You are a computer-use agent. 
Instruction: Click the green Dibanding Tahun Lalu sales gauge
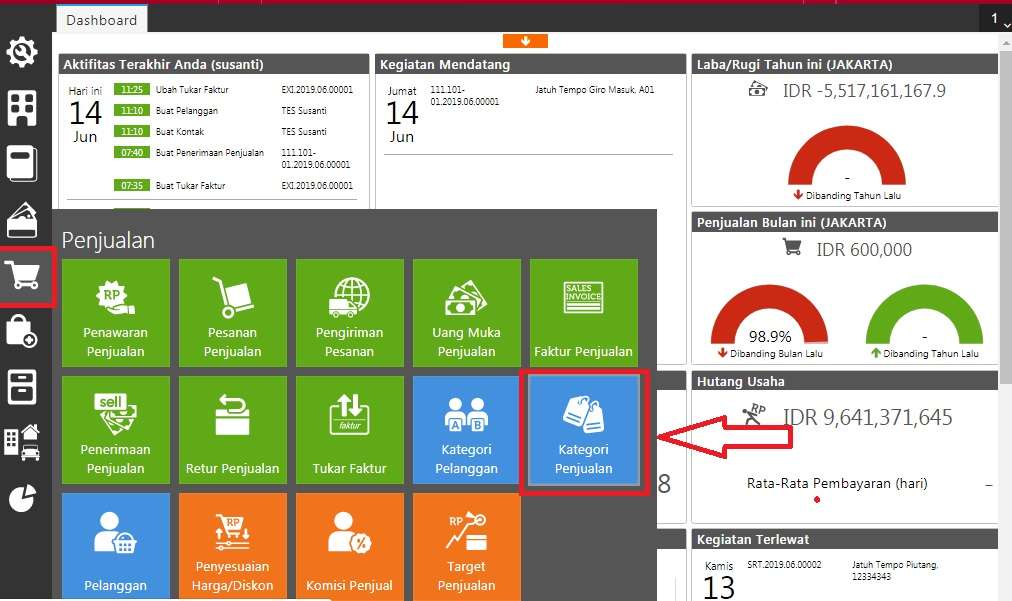tap(924, 315)
